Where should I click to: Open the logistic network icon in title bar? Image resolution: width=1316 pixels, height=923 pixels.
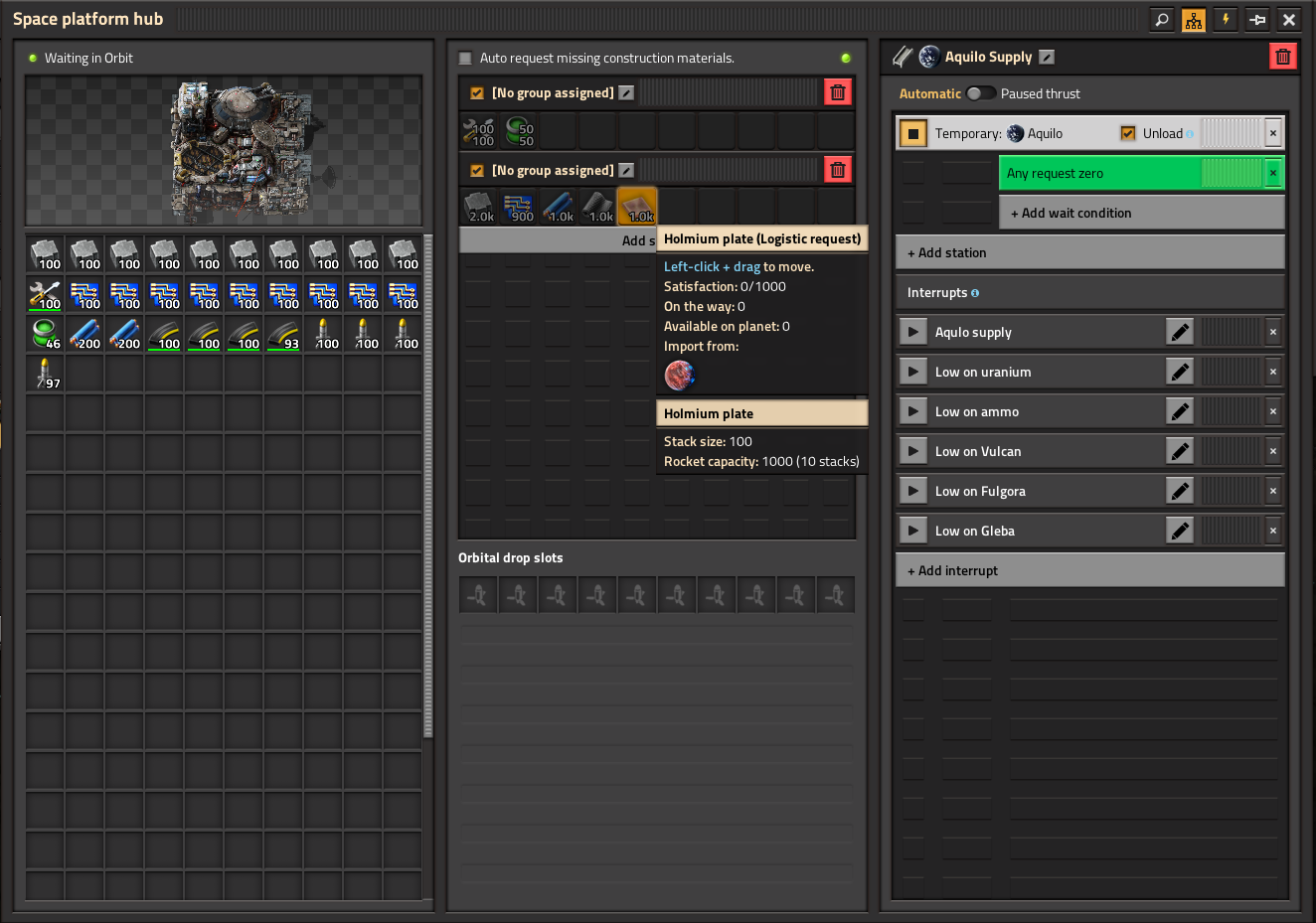pyautogui.click(x=1194, y=20)
